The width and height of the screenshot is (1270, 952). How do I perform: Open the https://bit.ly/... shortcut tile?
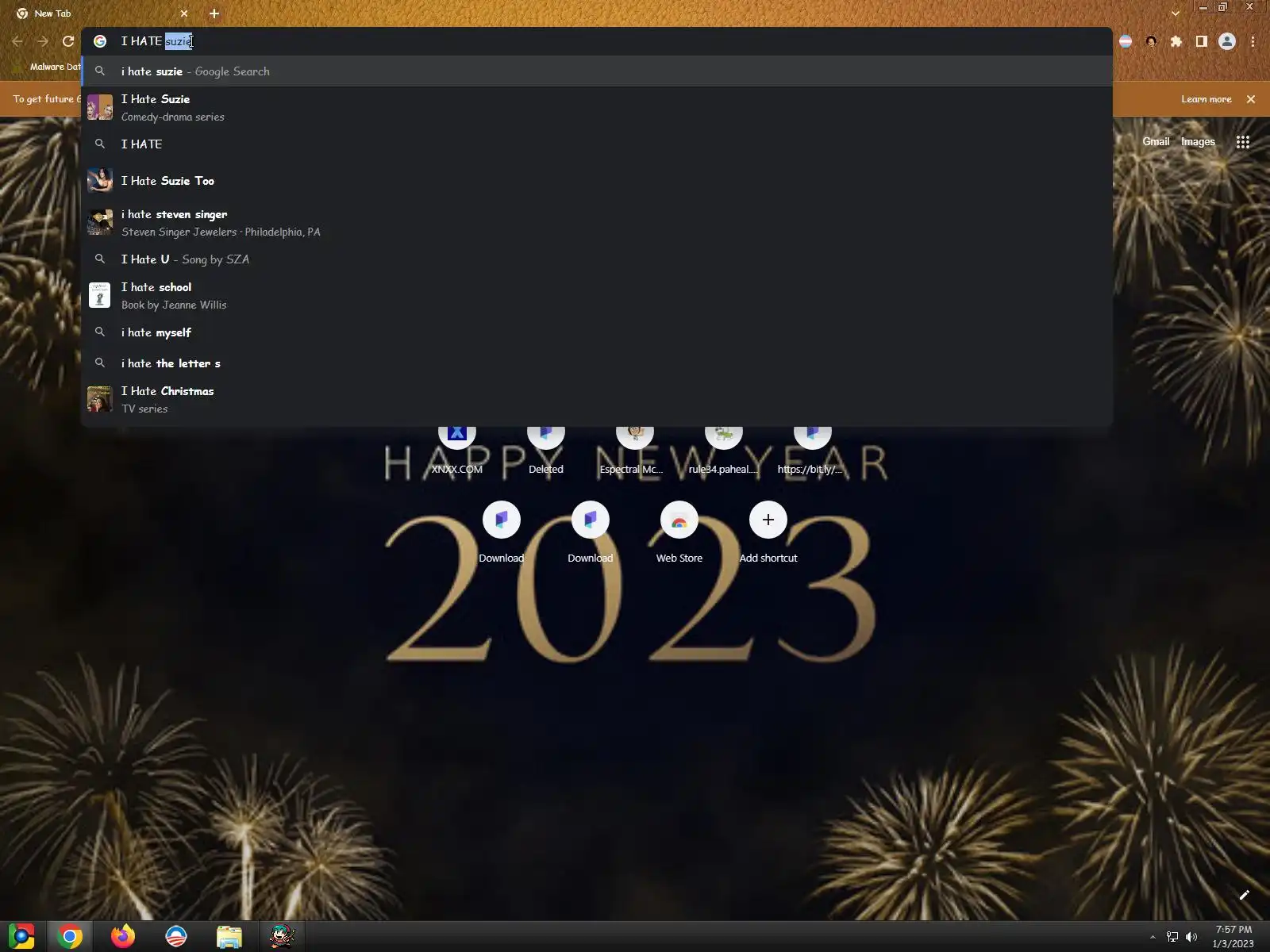(x=811, y=451)
